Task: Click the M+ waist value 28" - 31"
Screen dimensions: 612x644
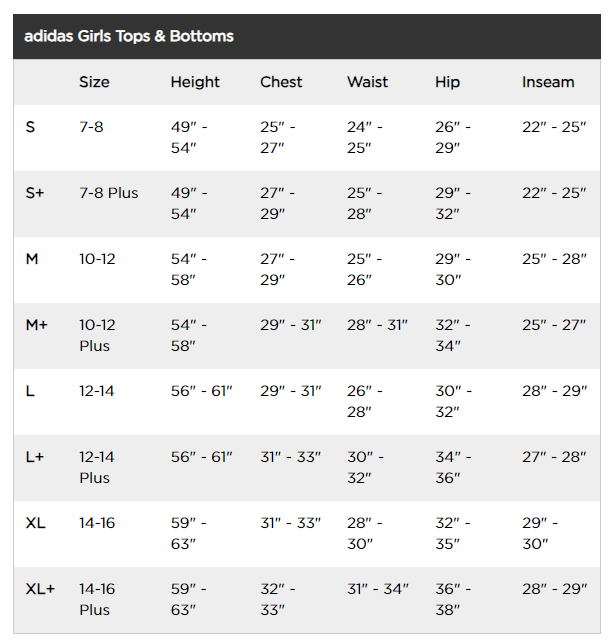Action: [378, 325]
